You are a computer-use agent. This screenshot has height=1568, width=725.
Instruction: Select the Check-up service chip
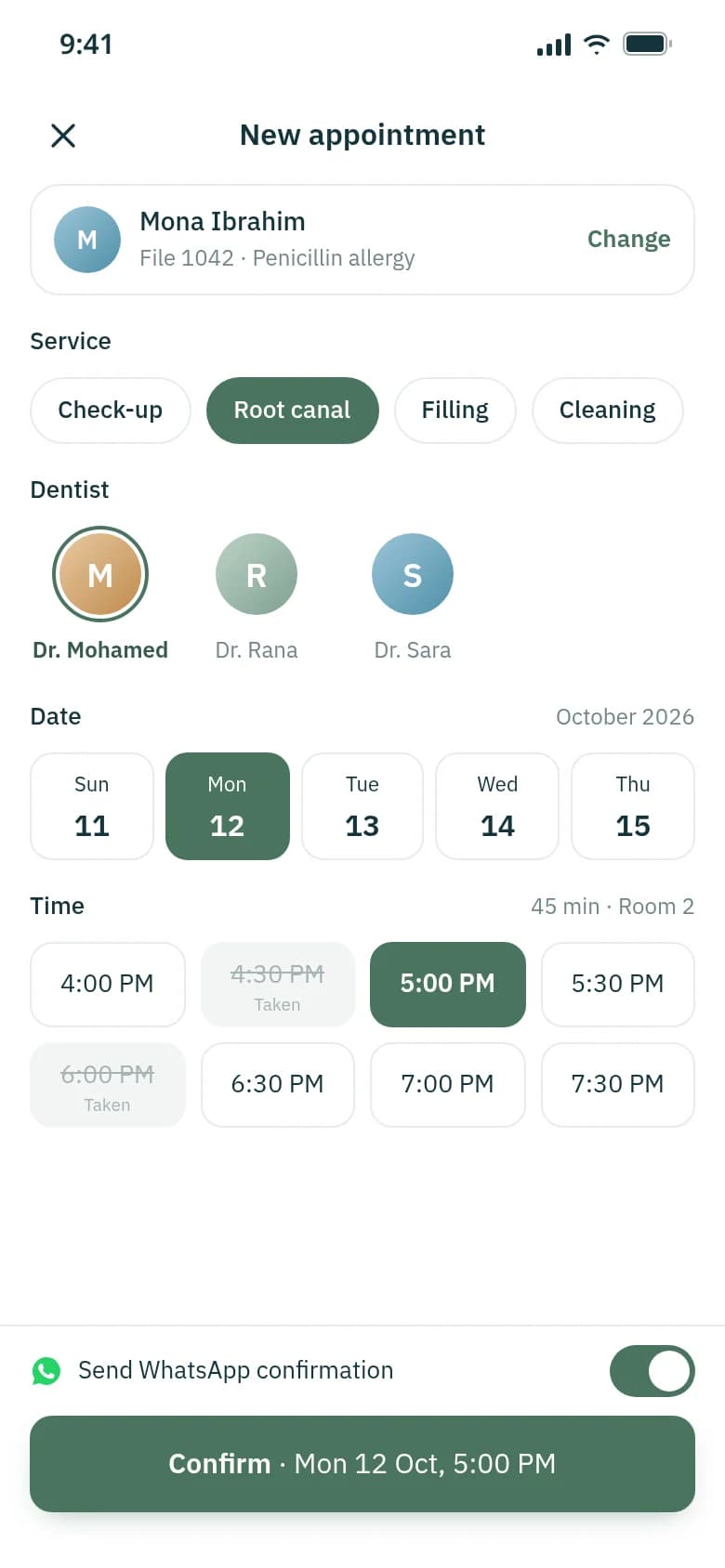tap(111, 411)
